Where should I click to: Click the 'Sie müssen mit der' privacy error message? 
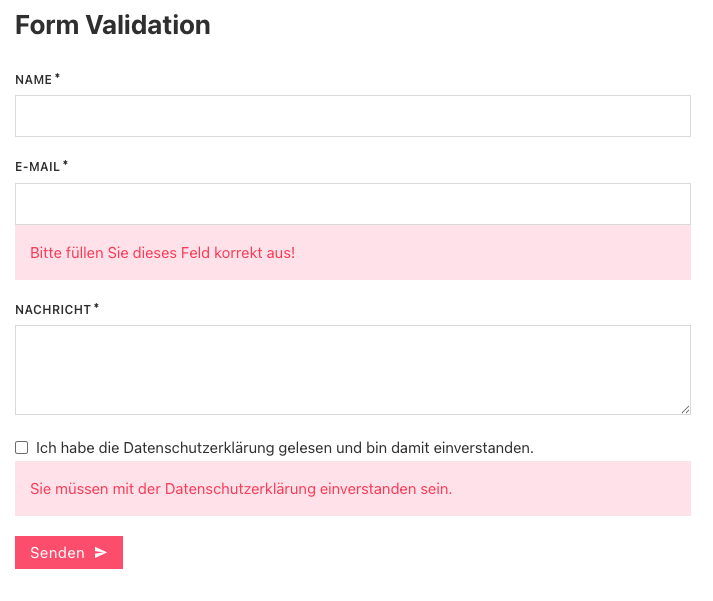click(241, 489)
